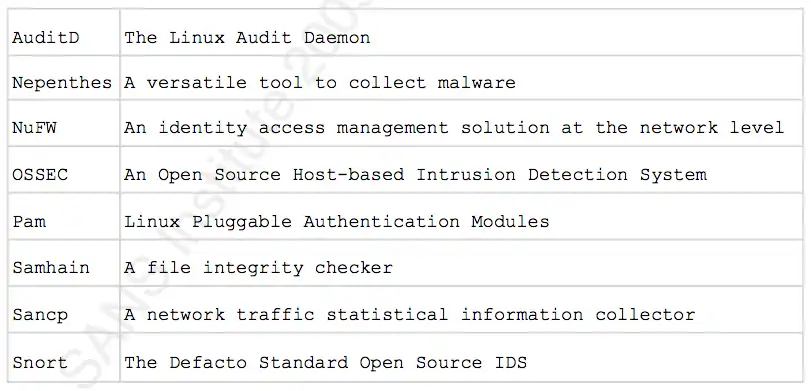Click the word 'System' in OSSEC description
The height and width of the screenshot is (391, 811).
point(673,175)
